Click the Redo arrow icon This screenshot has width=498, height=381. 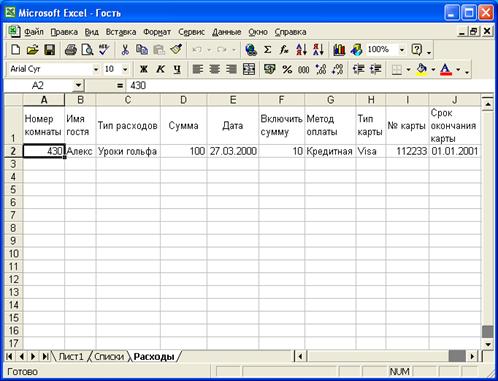(221, 50)
